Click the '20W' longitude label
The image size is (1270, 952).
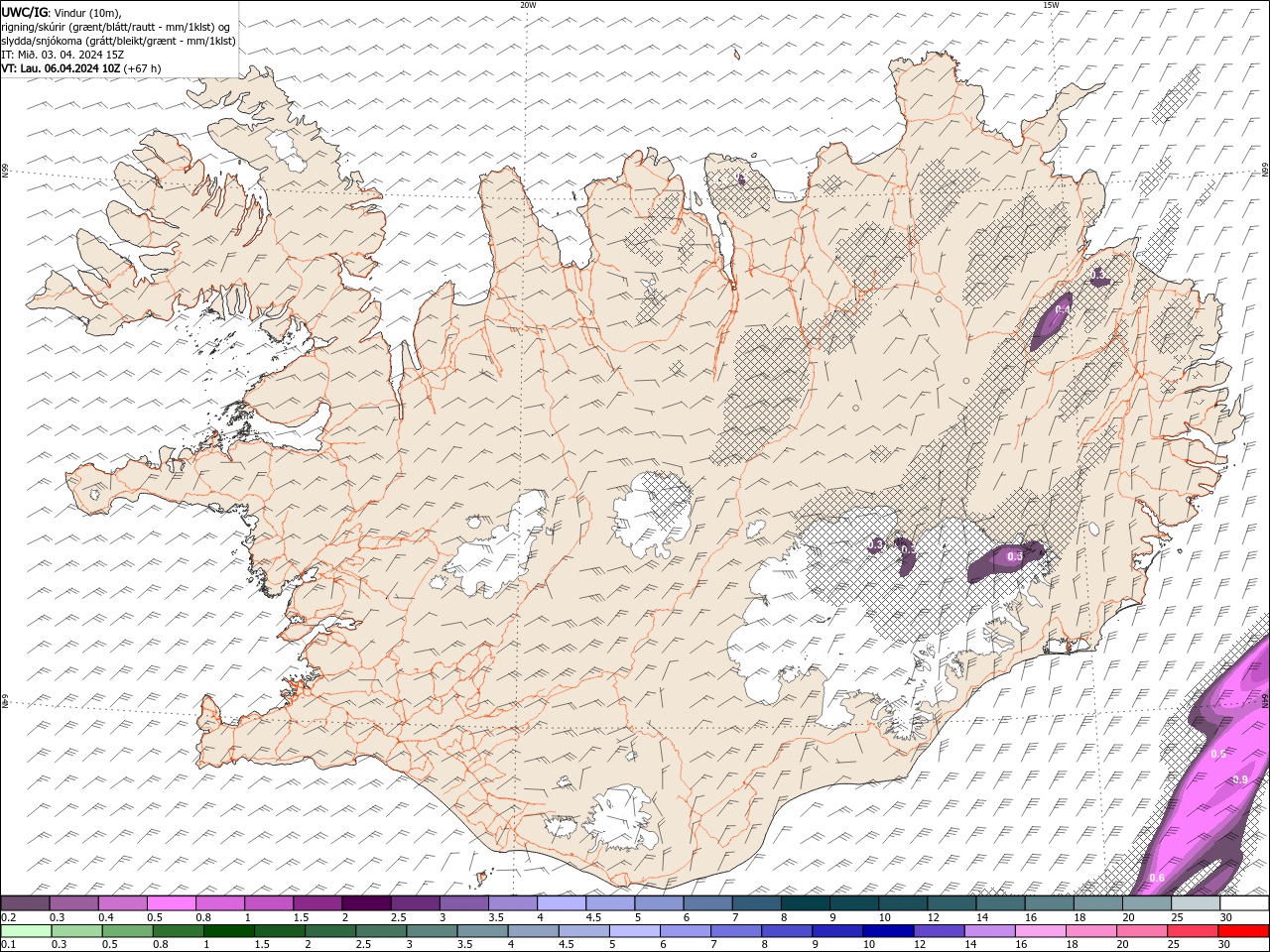(528, 5)
